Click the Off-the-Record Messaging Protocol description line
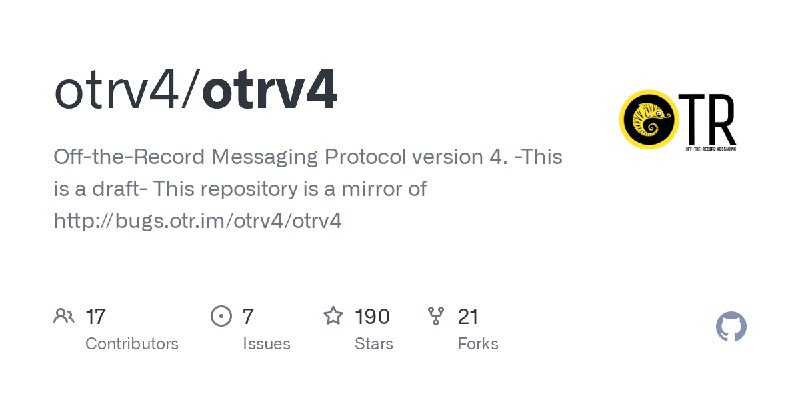Viewport: 800px width, 400px height. tap(308, 157)
